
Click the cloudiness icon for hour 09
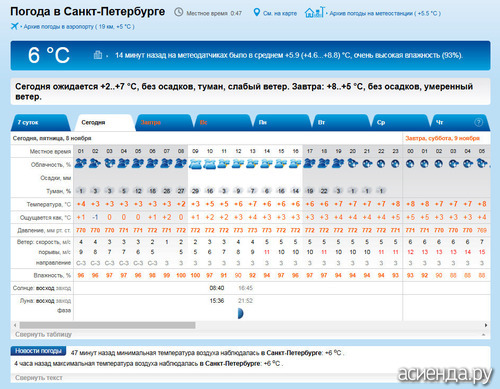195,164
